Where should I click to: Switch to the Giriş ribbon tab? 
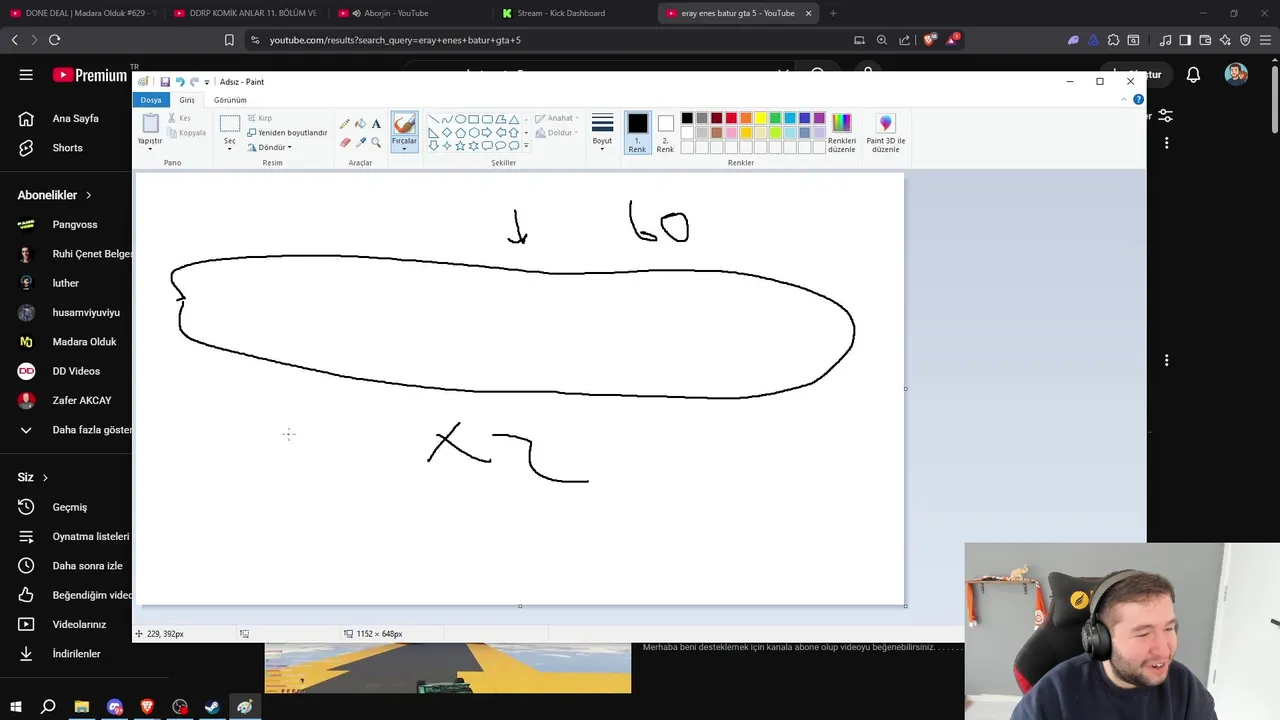coord(187,100)
